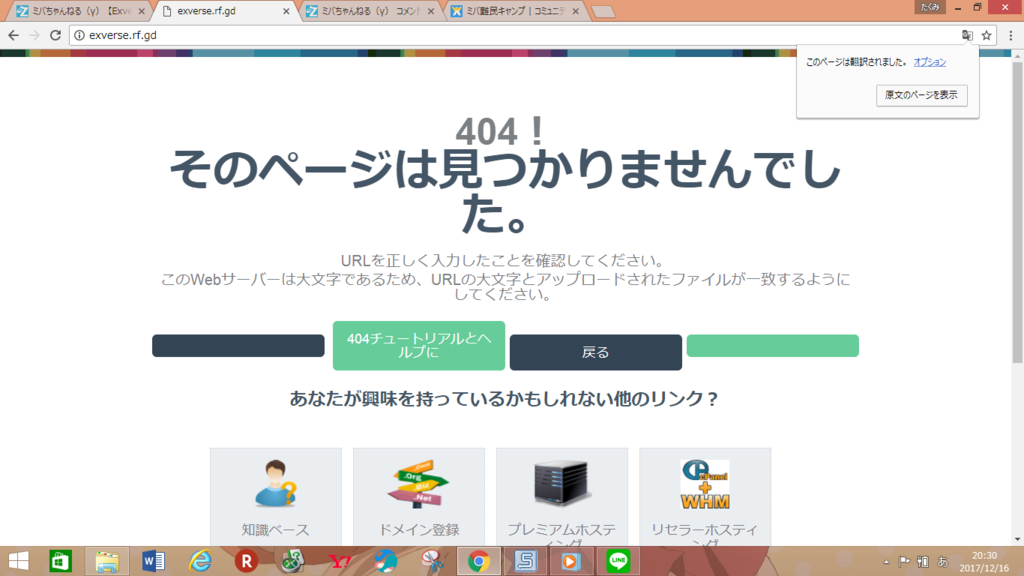The image size is (1024, 576).
Task: Open the blue globe app taskbar icon
Action: point(386,561)
